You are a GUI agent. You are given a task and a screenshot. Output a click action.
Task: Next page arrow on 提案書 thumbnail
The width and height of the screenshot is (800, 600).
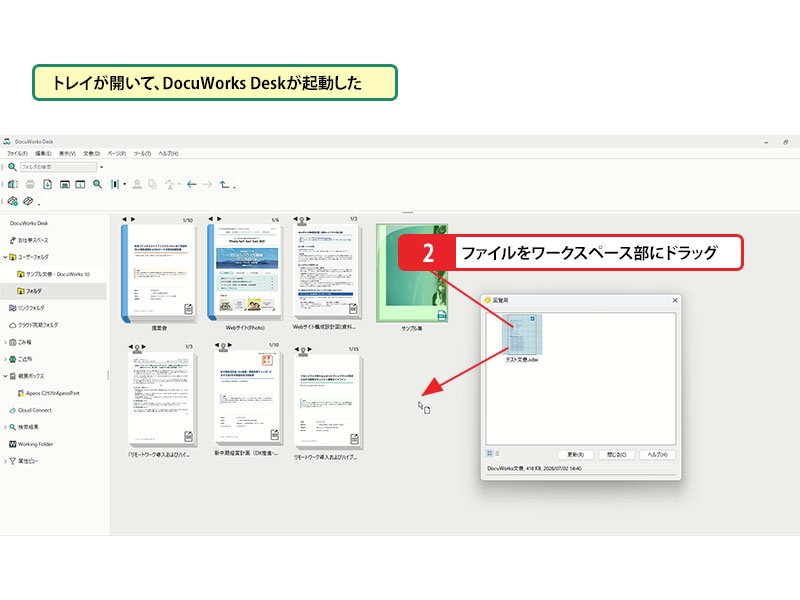point(133,219)
